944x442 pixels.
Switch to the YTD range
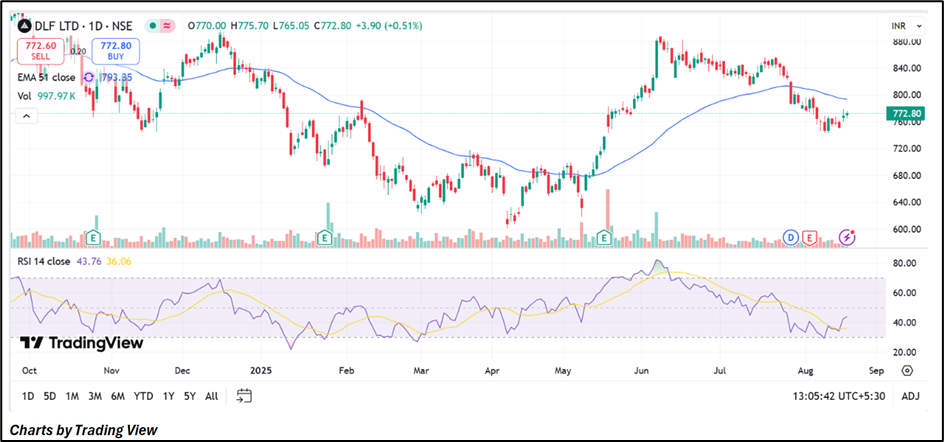click(143, 397)
